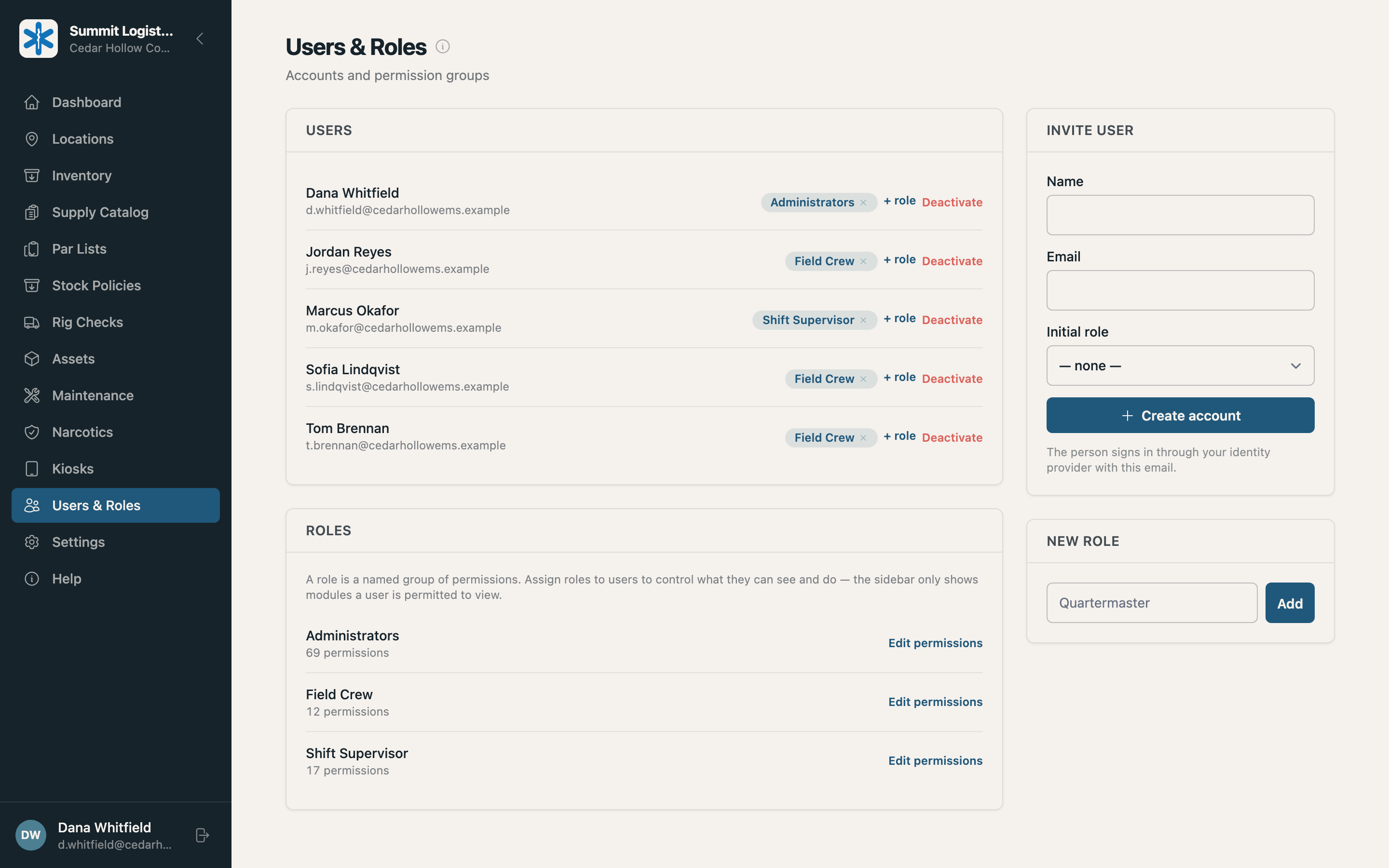Select Users & Roles in sidebar
Screen dimensions: 1389x868
pyautogui.click(x=115, y=505)
